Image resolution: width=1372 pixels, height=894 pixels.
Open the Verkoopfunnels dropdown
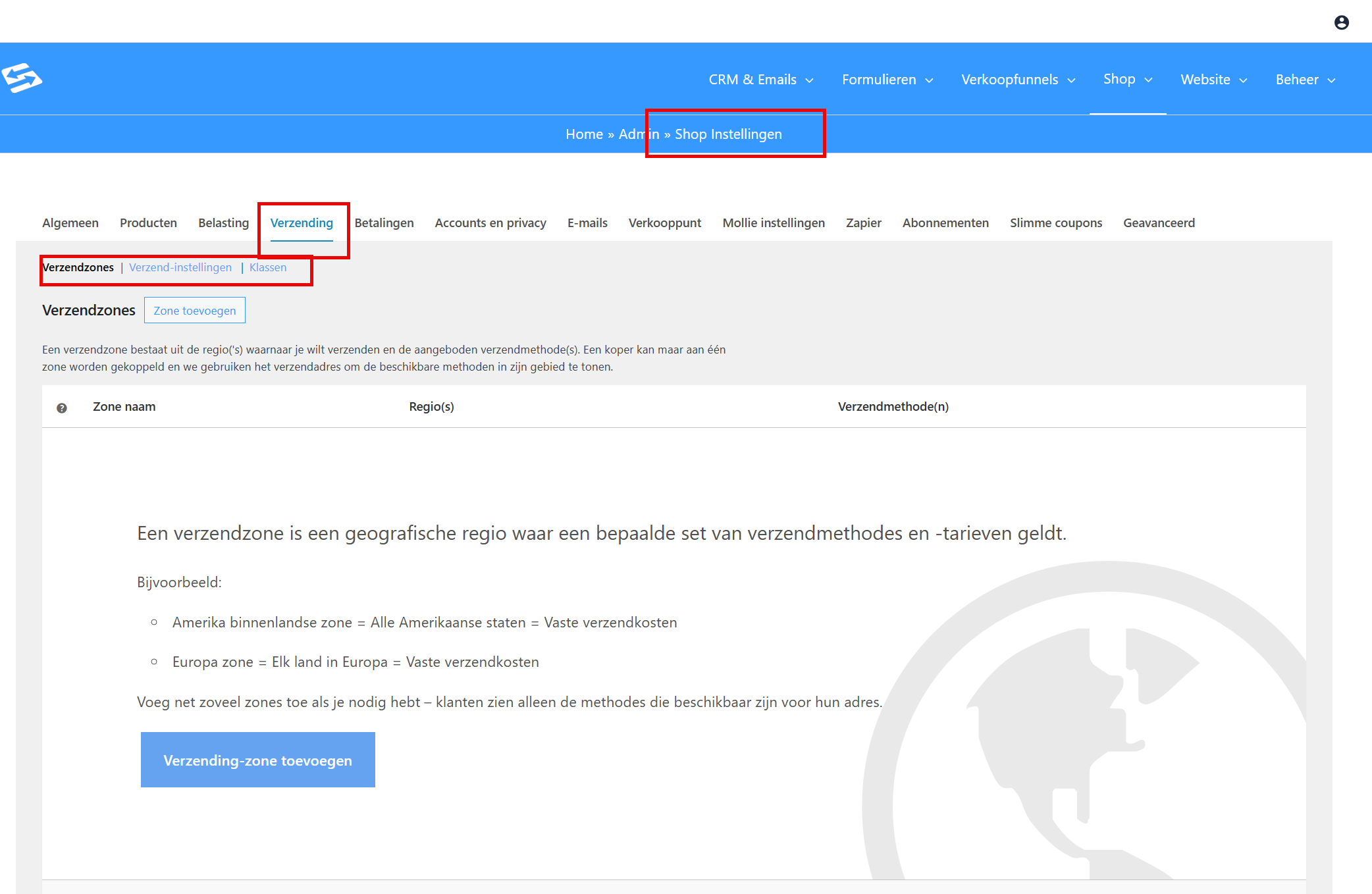click(1018, 80)
